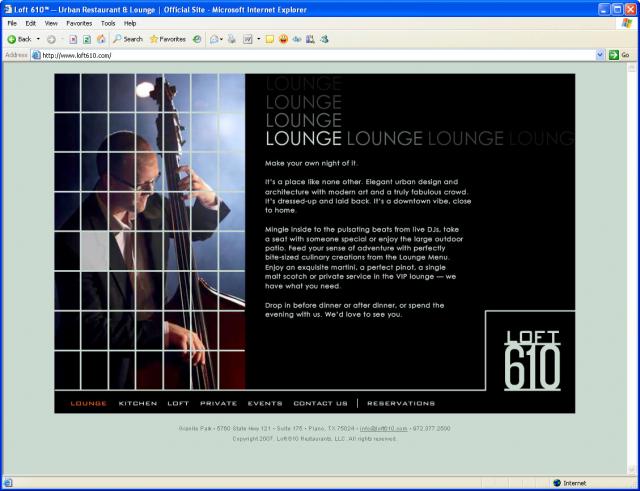Open the View menu
Viewport: 640px width, 491px height.
pyautogui.click(x=50, y=23)
